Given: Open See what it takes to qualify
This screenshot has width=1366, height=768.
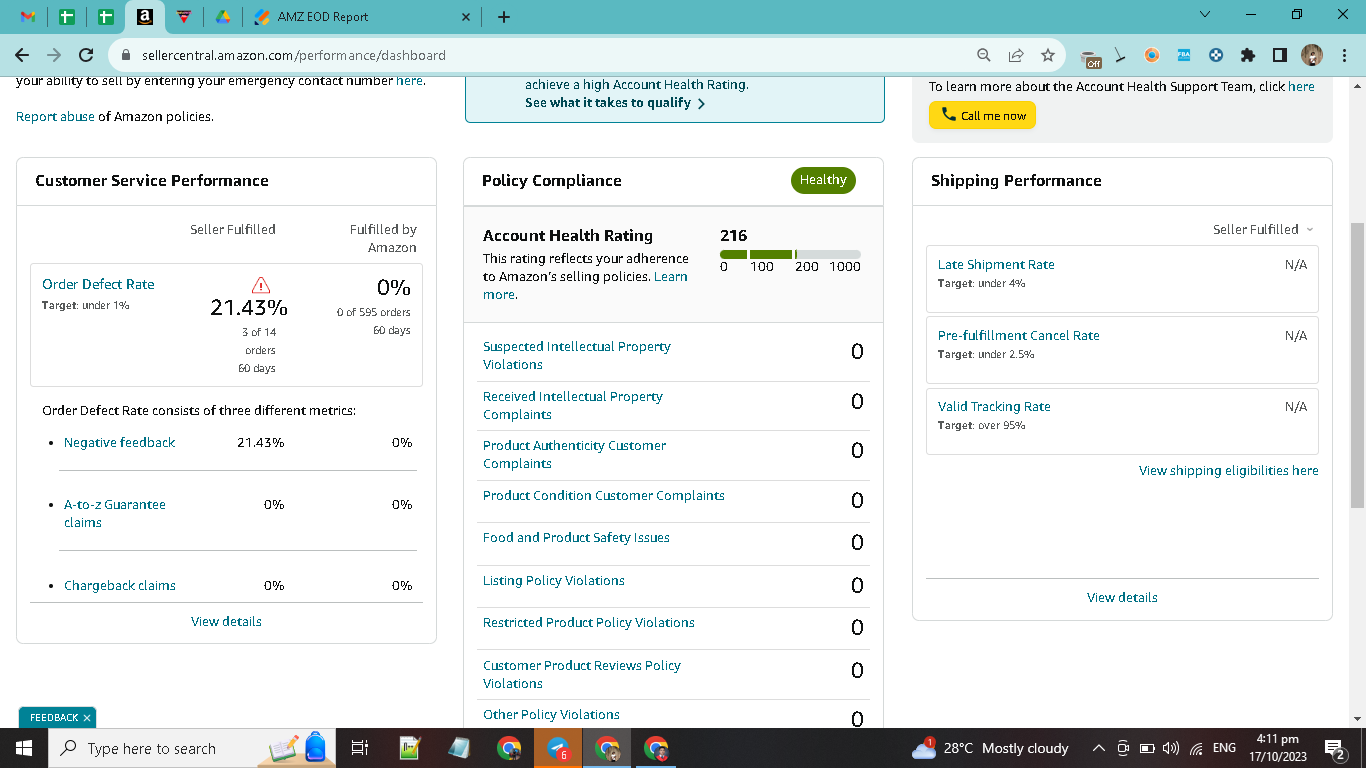Looking at the screenshot, I should 615,102.
